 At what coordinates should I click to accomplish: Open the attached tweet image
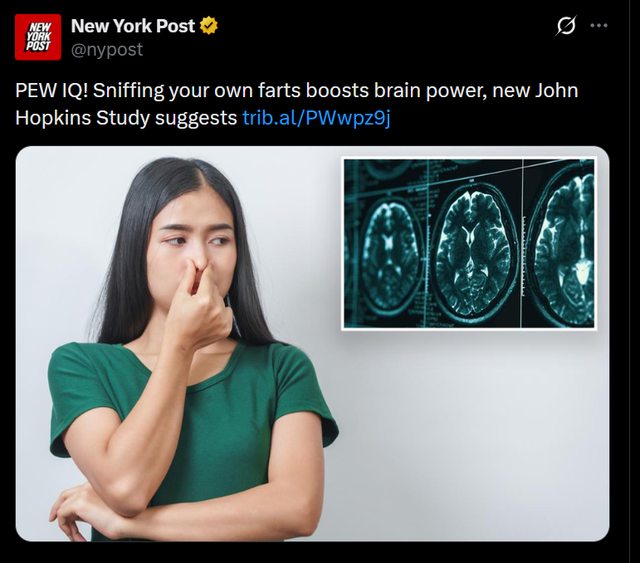pos(312,344)
